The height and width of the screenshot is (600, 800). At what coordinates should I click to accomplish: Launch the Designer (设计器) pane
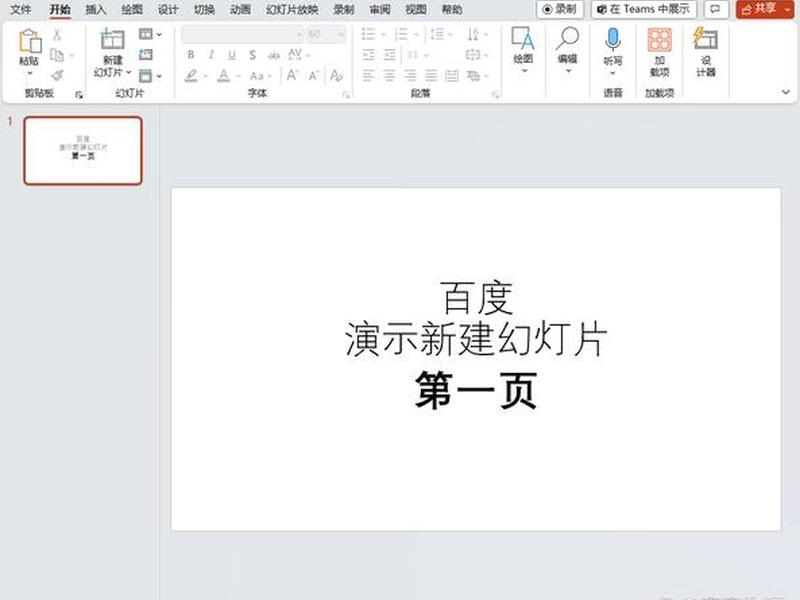706,53
